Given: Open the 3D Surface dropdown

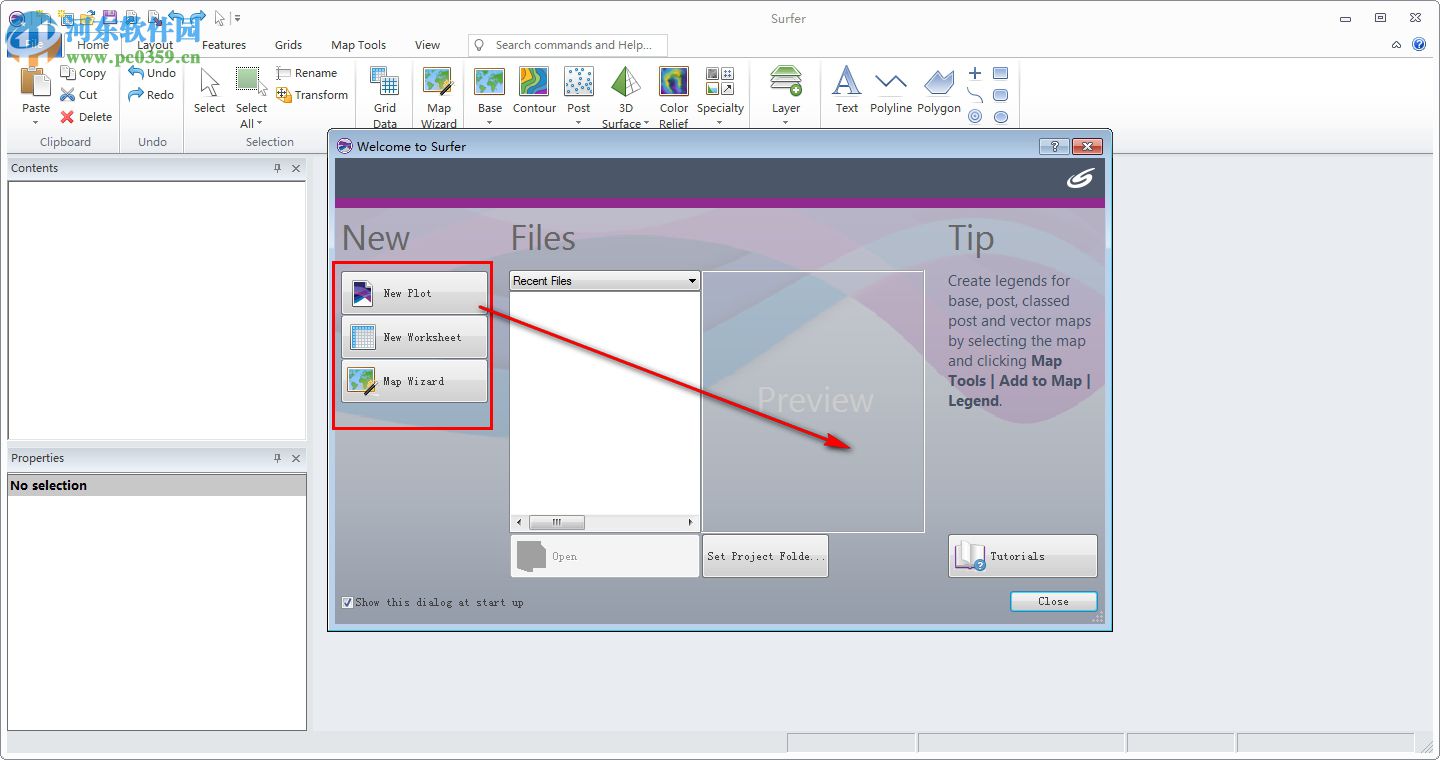Looking at the screenshot, I should coord(646,124).
